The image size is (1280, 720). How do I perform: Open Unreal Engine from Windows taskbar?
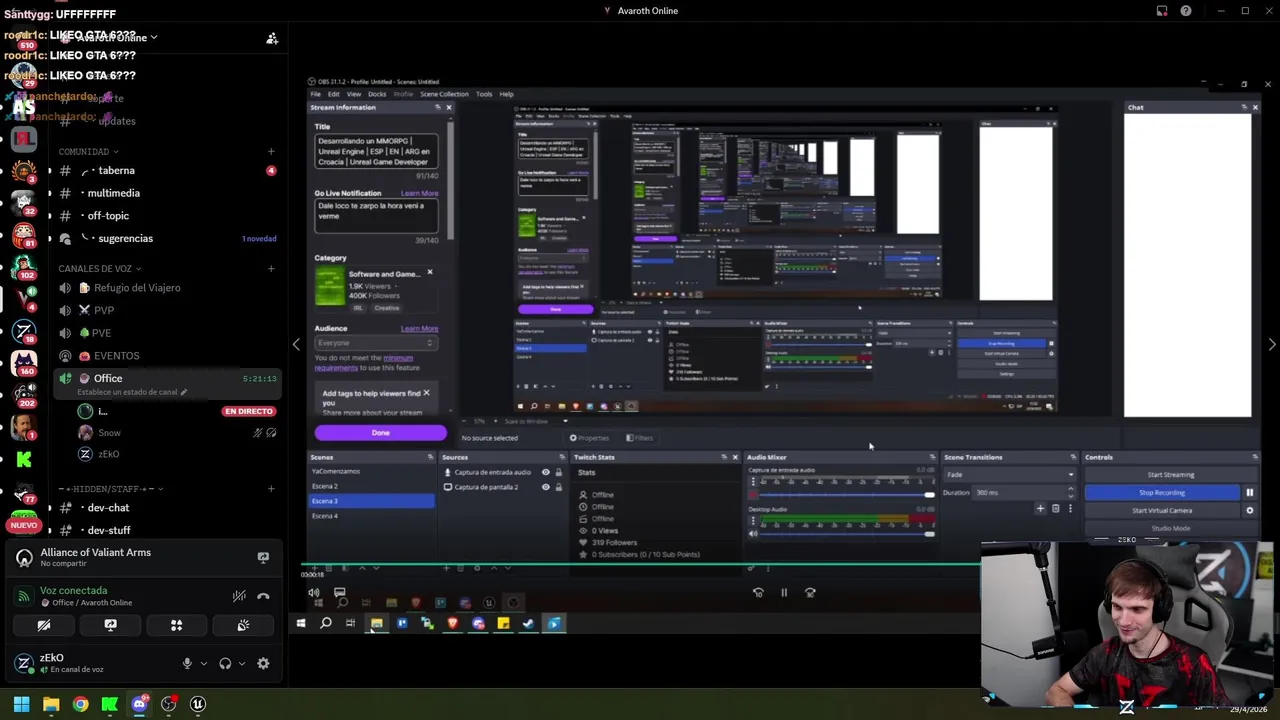point(198,704)
